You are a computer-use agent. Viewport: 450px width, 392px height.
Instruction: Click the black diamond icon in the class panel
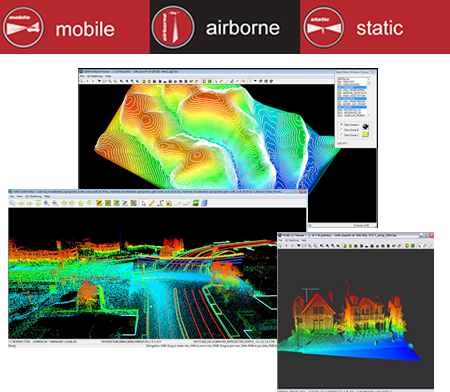[365, 126]
